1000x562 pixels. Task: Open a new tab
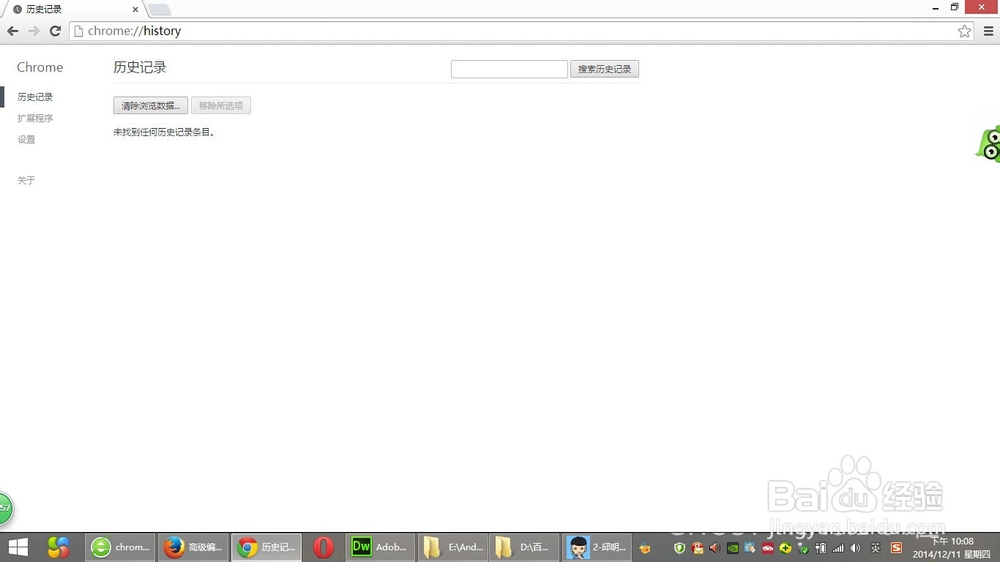[159, 10]
